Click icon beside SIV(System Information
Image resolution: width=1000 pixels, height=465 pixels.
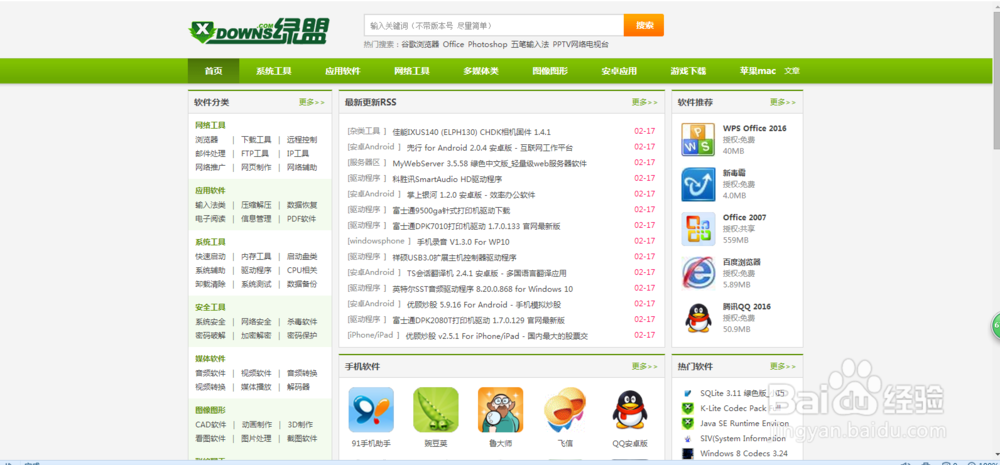(x=688, y=439)
